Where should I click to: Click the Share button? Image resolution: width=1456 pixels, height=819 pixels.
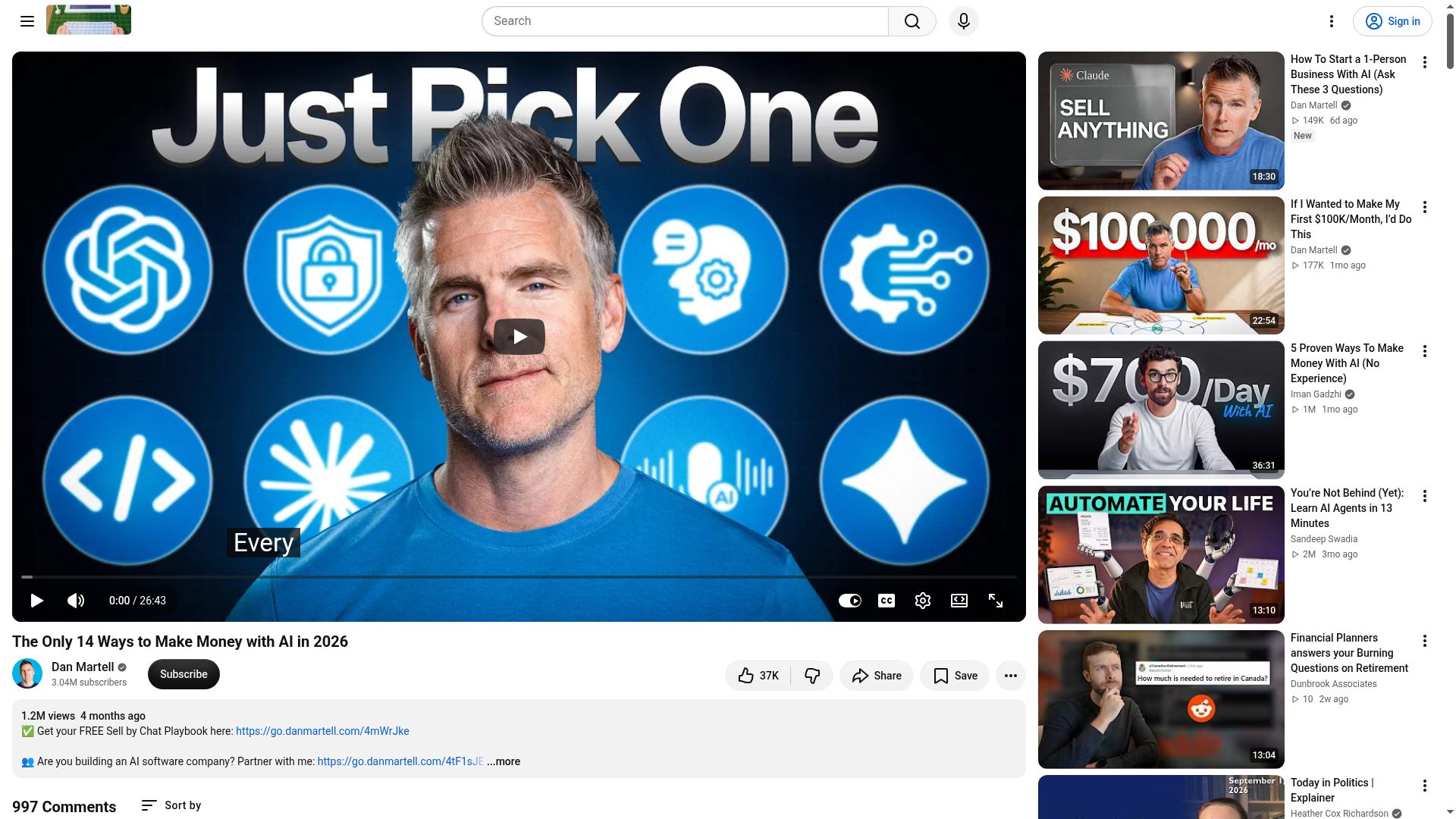pos(877,676)
